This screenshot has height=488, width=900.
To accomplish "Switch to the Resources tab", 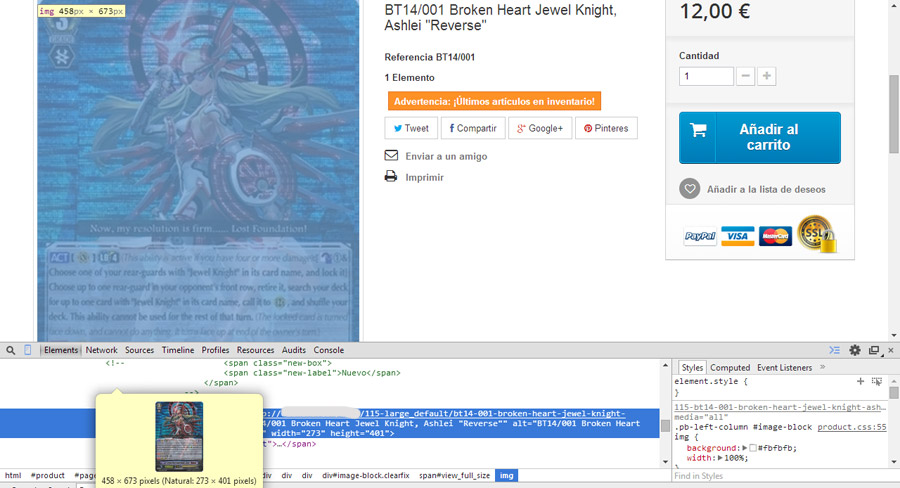I will [255, 350].
